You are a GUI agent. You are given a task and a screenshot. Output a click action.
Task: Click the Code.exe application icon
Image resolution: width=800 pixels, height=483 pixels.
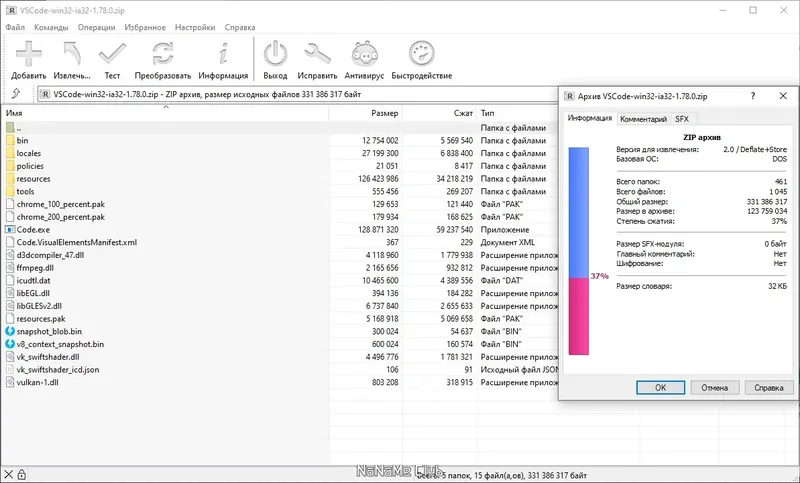(x=10, y=230)
